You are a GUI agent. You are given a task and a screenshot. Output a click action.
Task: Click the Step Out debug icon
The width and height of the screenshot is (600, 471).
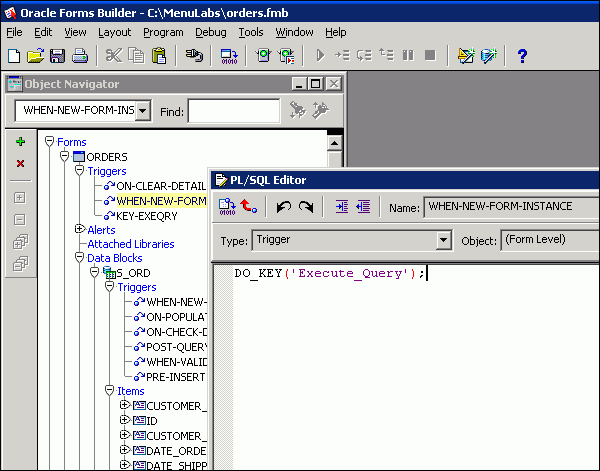386,55
